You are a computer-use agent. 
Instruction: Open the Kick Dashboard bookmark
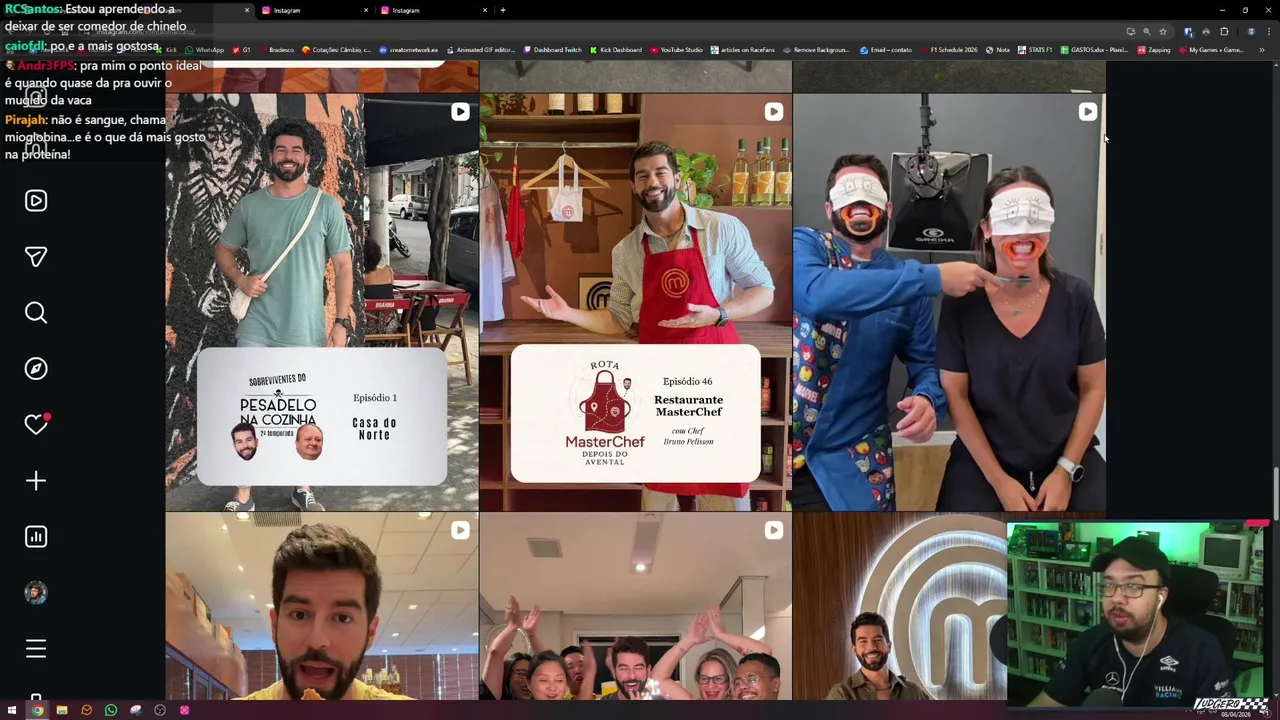pos(616,50)
